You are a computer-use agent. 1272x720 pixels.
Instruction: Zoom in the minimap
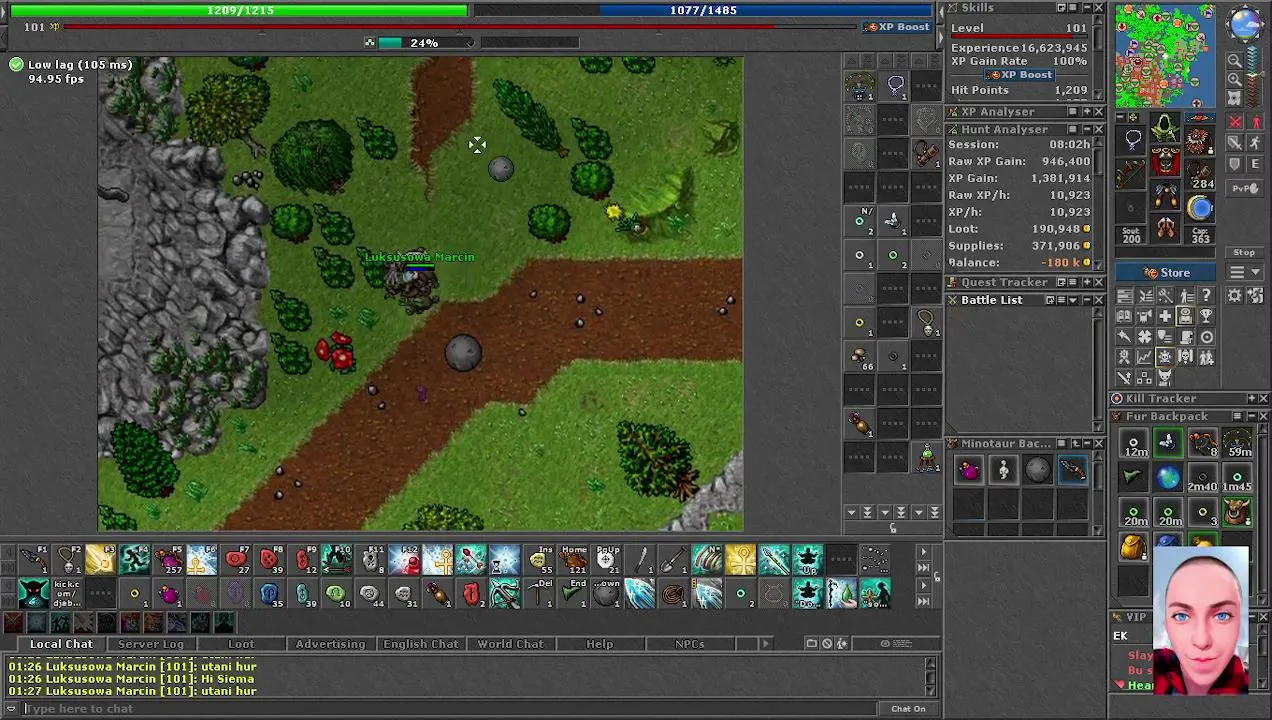(x=1235, y=78)
